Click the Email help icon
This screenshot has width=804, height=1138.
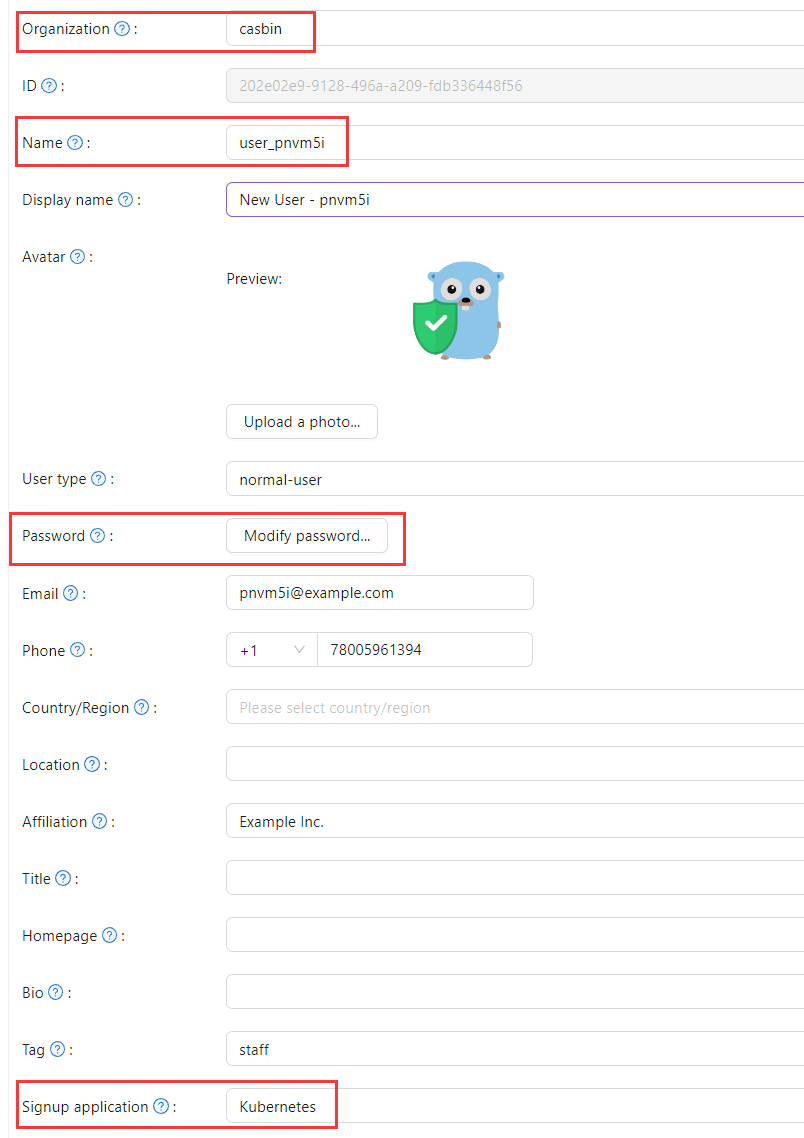[68, 592]
